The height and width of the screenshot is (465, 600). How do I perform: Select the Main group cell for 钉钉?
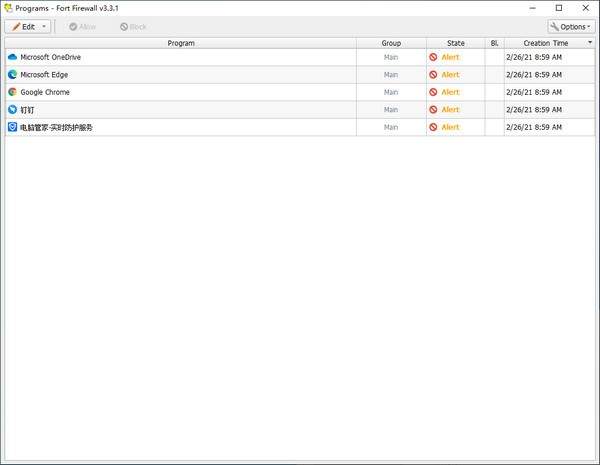click(x=391, y=110)
